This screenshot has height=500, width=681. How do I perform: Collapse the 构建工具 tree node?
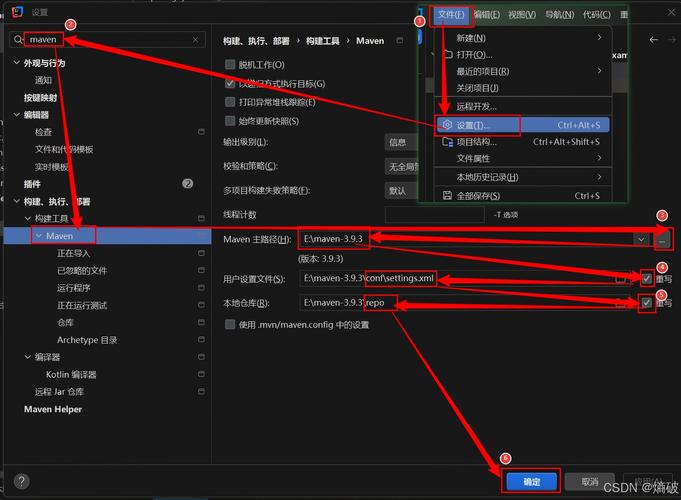[x=28, y=218]
